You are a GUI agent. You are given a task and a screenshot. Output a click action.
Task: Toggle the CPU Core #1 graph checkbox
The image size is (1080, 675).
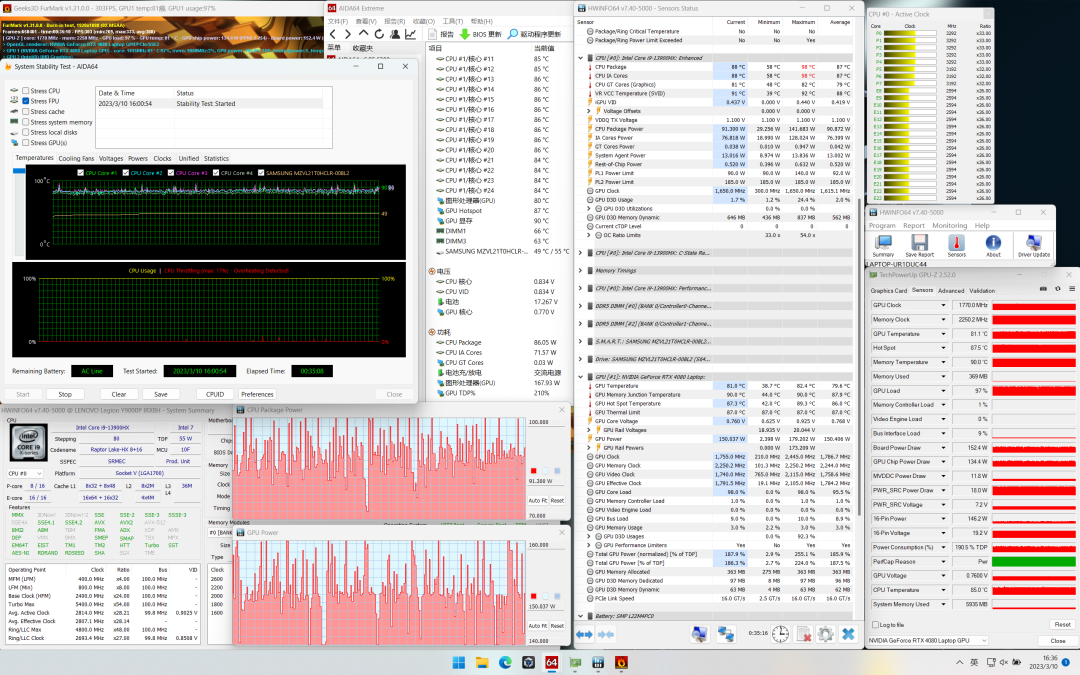(81, 173)
